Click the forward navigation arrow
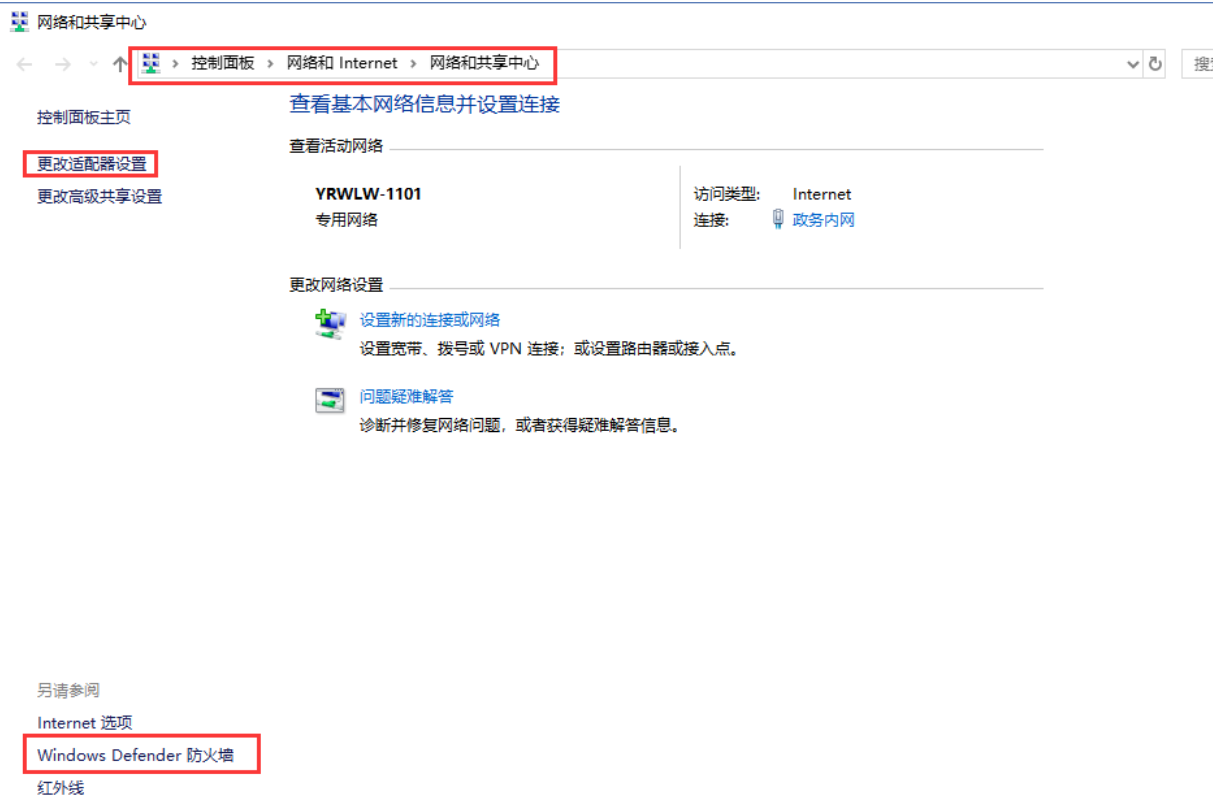The image size is (1213, 807). coord(62,64)
